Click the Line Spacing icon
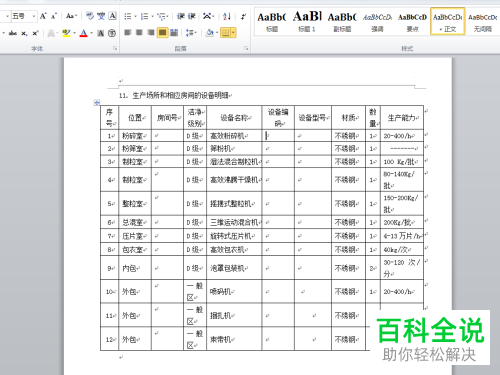Image resolution: width=500 pixels, height=375 pixels. pos(190,33)
